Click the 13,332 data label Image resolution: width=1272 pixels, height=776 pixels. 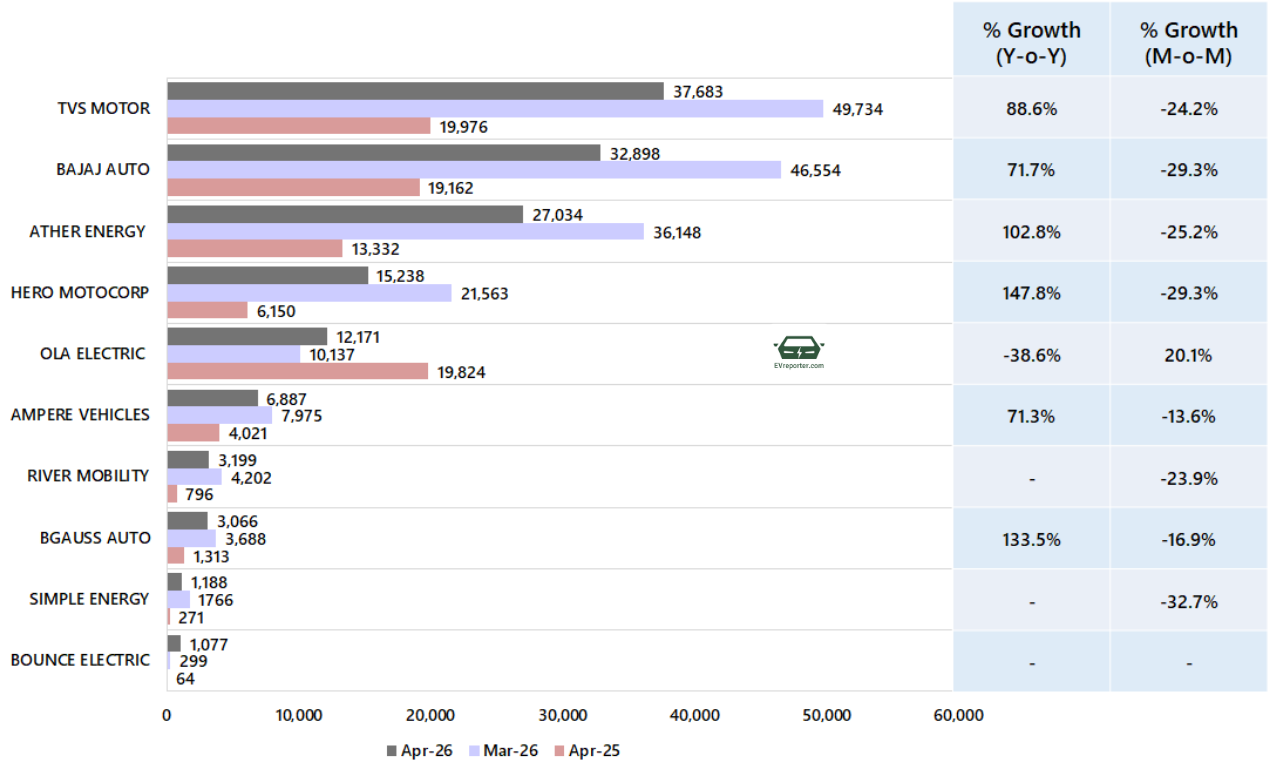coord(376,249)
